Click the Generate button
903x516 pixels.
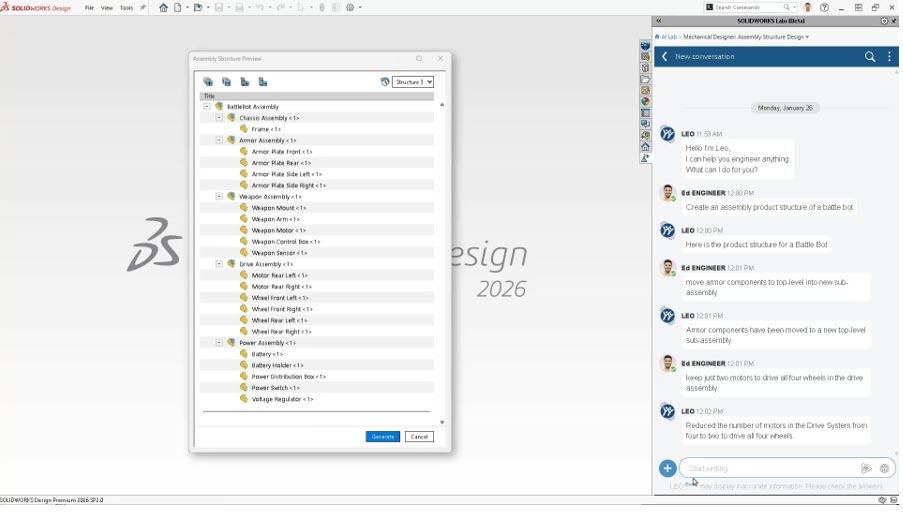pyautogui.click(x=382, y=437)
